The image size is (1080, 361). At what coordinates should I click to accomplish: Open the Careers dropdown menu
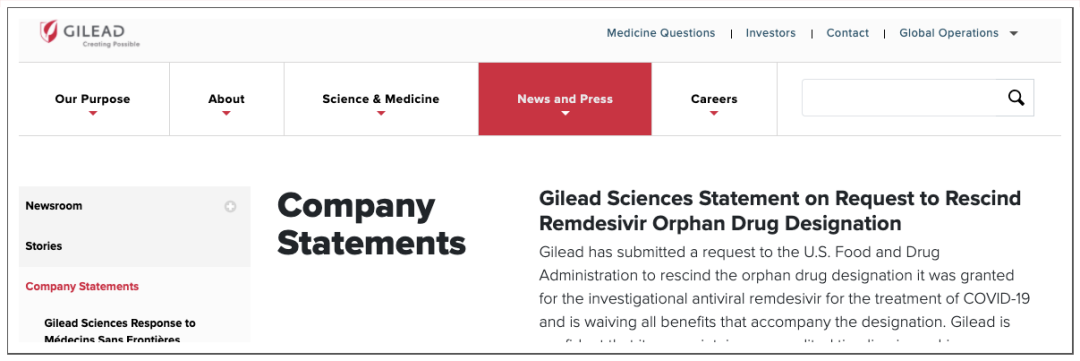tap(714, 99)
